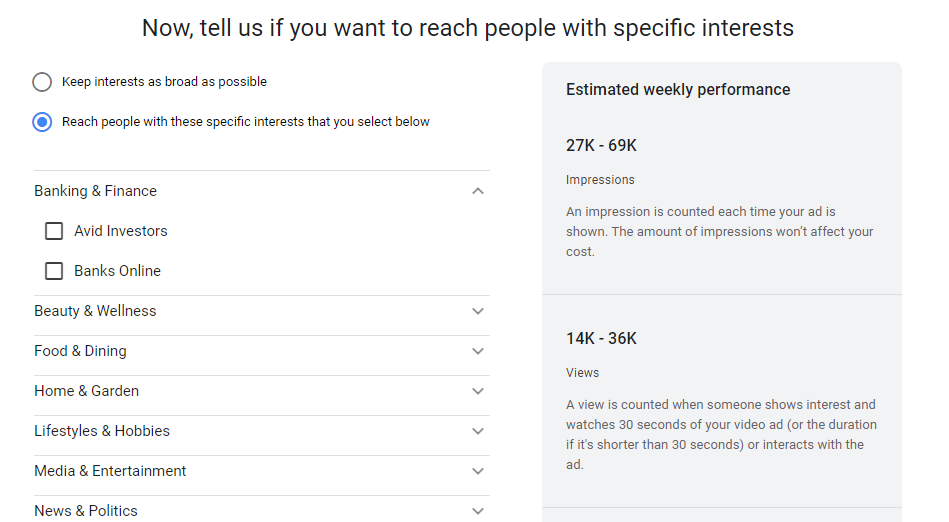The height and width of the screenshot is (522, 949).
Task: Open the Lifestyles & Hobbies category label
Action: (102, 431)
